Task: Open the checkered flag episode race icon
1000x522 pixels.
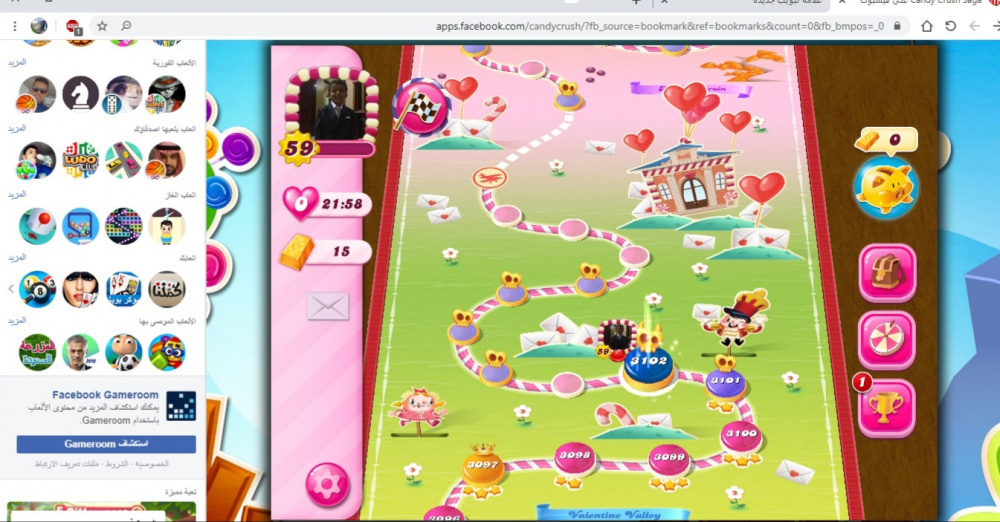Action: pyautogui.click(x=420, y=107)
